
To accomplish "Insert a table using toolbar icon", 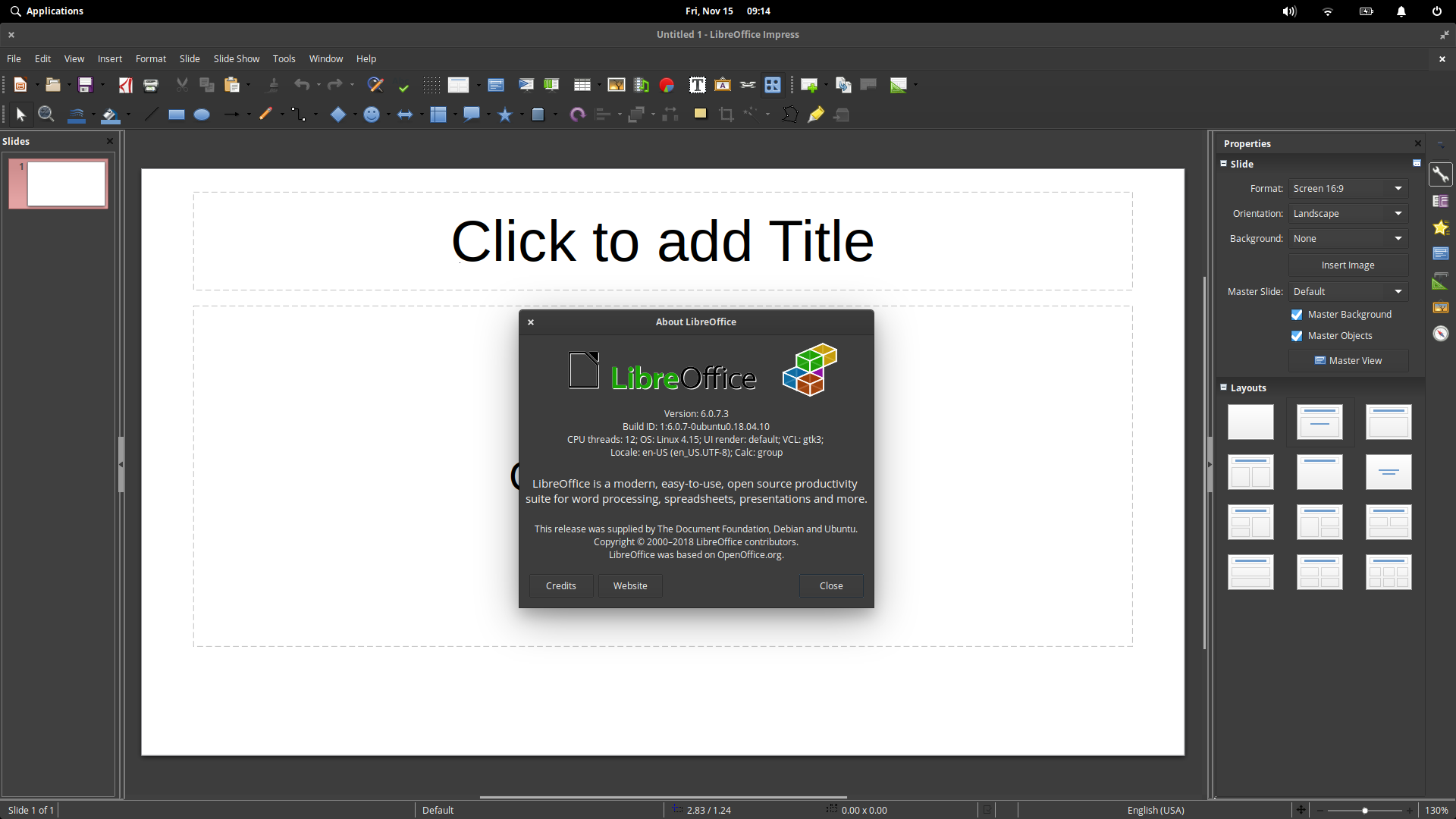I will (582, 85).
